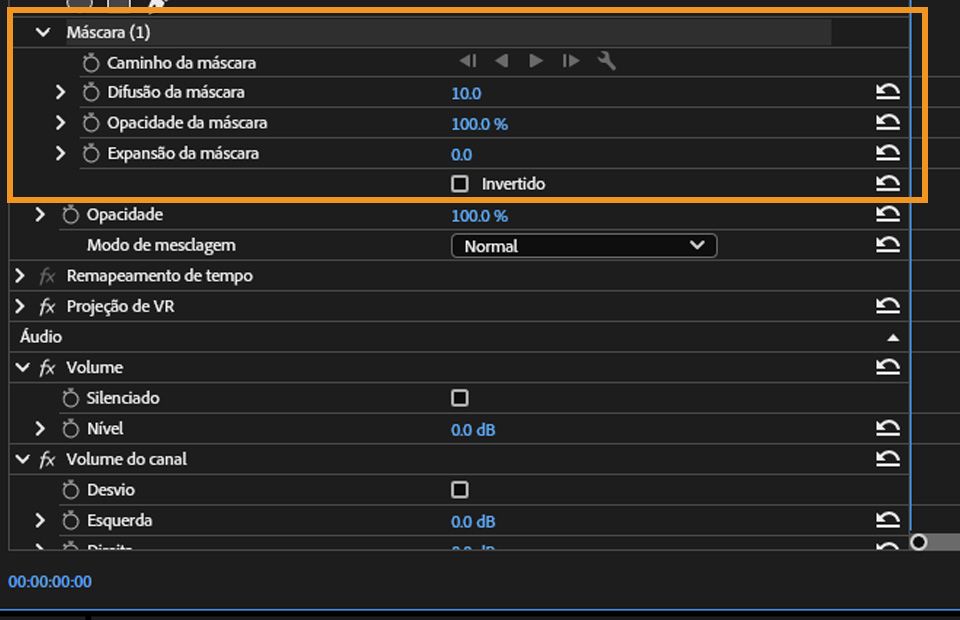Toggle stopwatch for Silenciado
The height and width of the screenshot is (620, 960).
point(70,398)
